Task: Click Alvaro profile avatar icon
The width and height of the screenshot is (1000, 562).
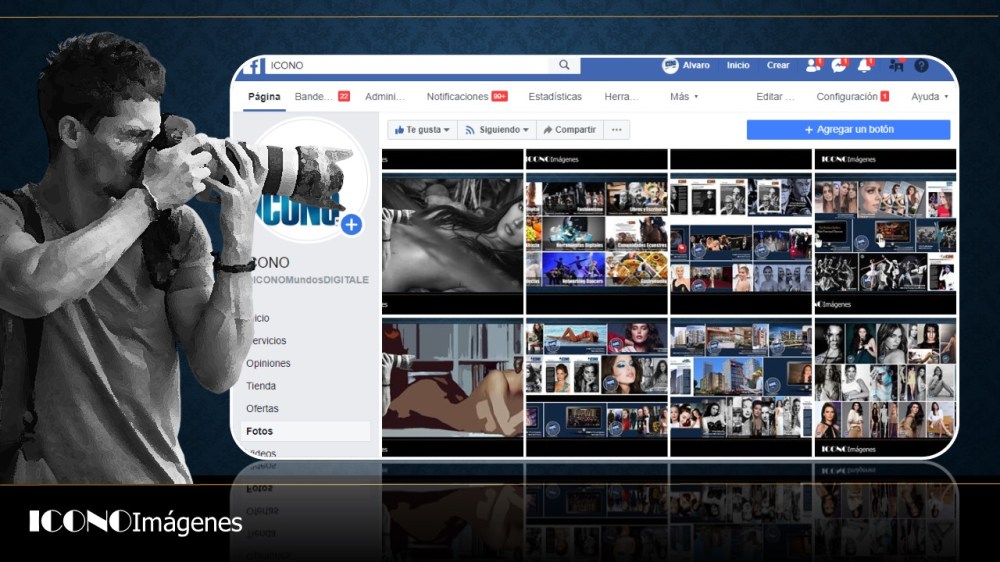Action: pos(670,65)
